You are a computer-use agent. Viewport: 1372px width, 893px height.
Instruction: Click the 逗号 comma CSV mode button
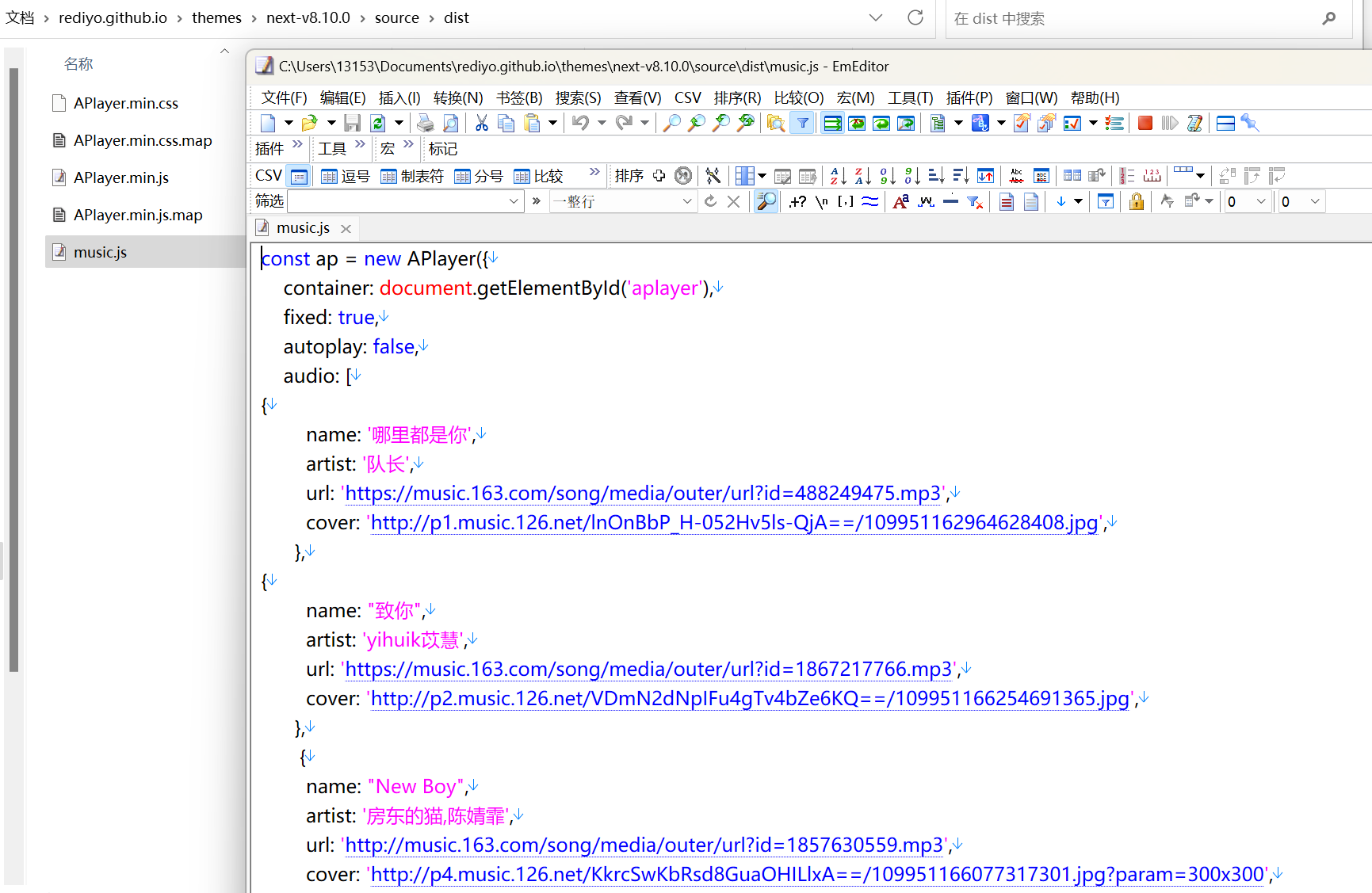click(x=346, y=176)
